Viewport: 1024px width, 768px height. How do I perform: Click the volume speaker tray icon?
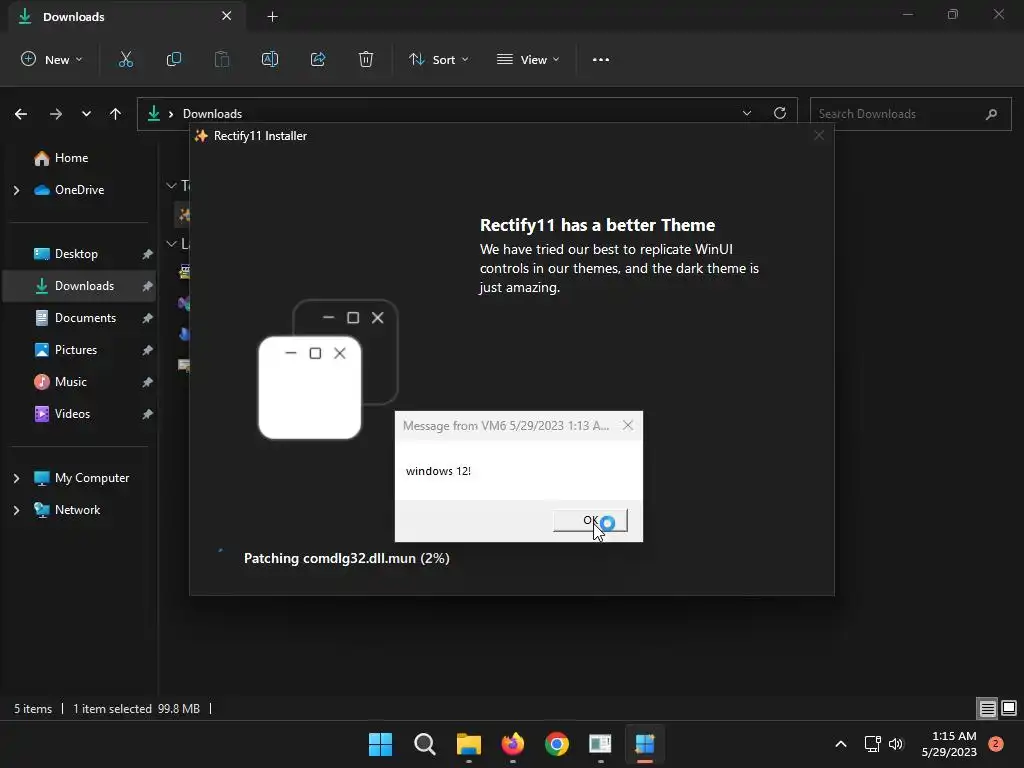896,744
